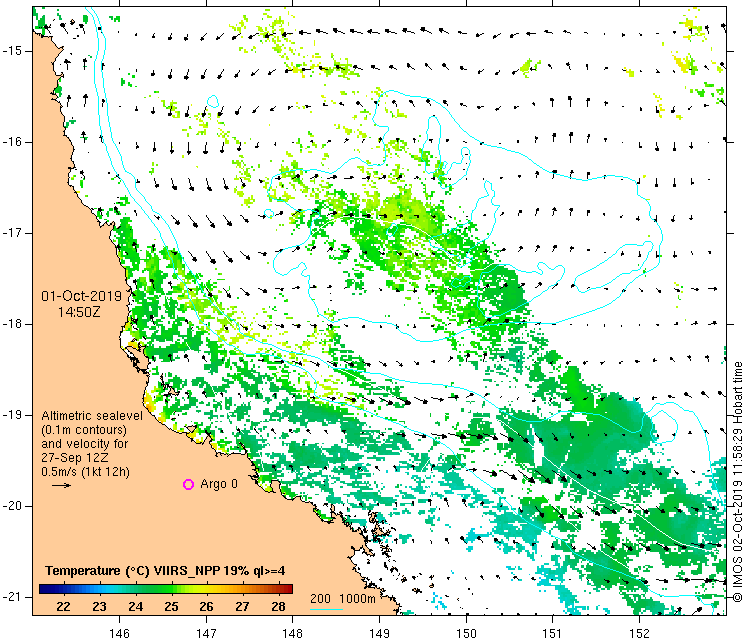Screen dimensions: 750x640
Task: Click longitude axis label 151
Action: coord(552,633)
